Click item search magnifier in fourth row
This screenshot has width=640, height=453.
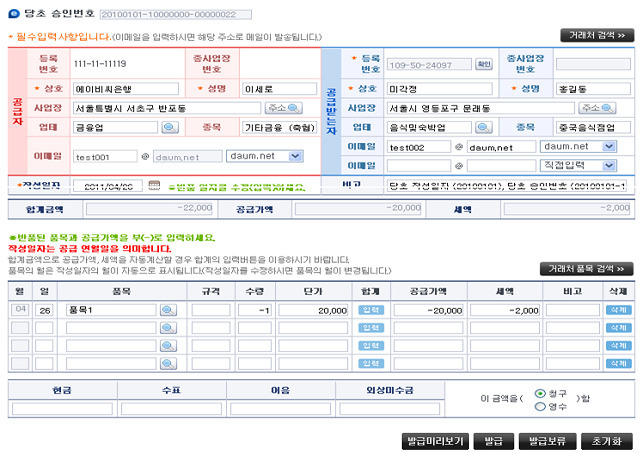(168, 363)
